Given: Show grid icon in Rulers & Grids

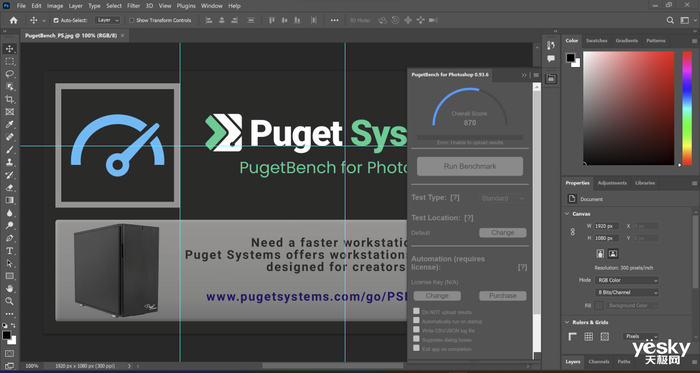Looking at the screenshot, I should pos(588,336).
